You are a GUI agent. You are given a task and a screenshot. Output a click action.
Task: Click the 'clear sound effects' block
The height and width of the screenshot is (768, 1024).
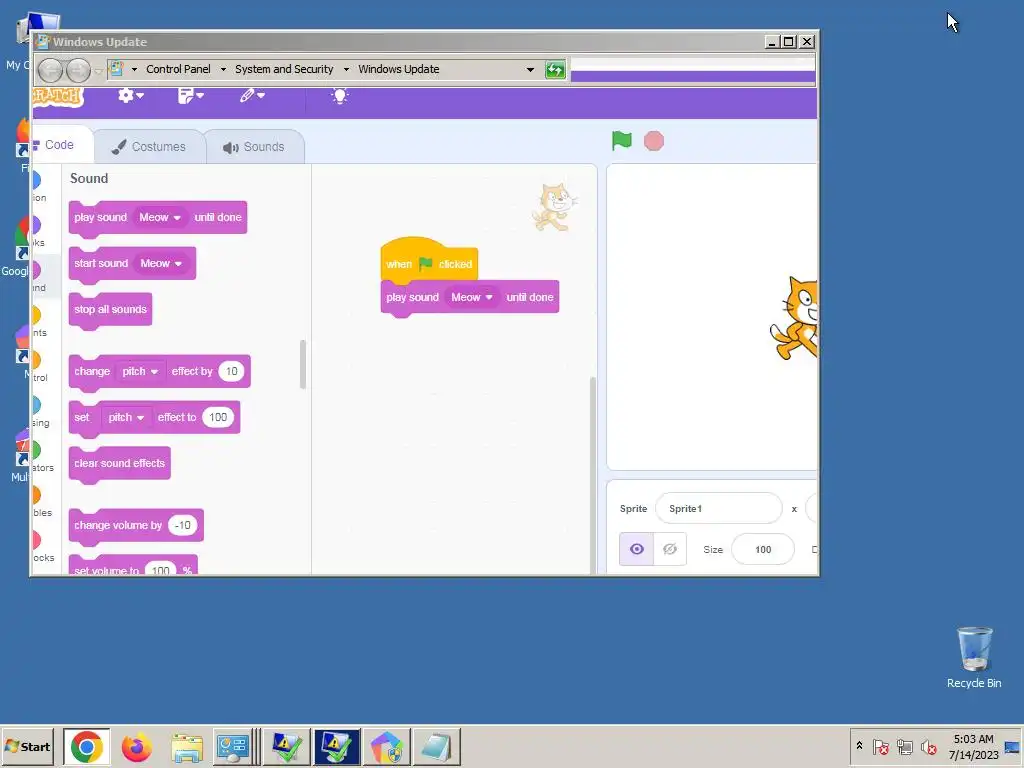[x=120, y=464]
